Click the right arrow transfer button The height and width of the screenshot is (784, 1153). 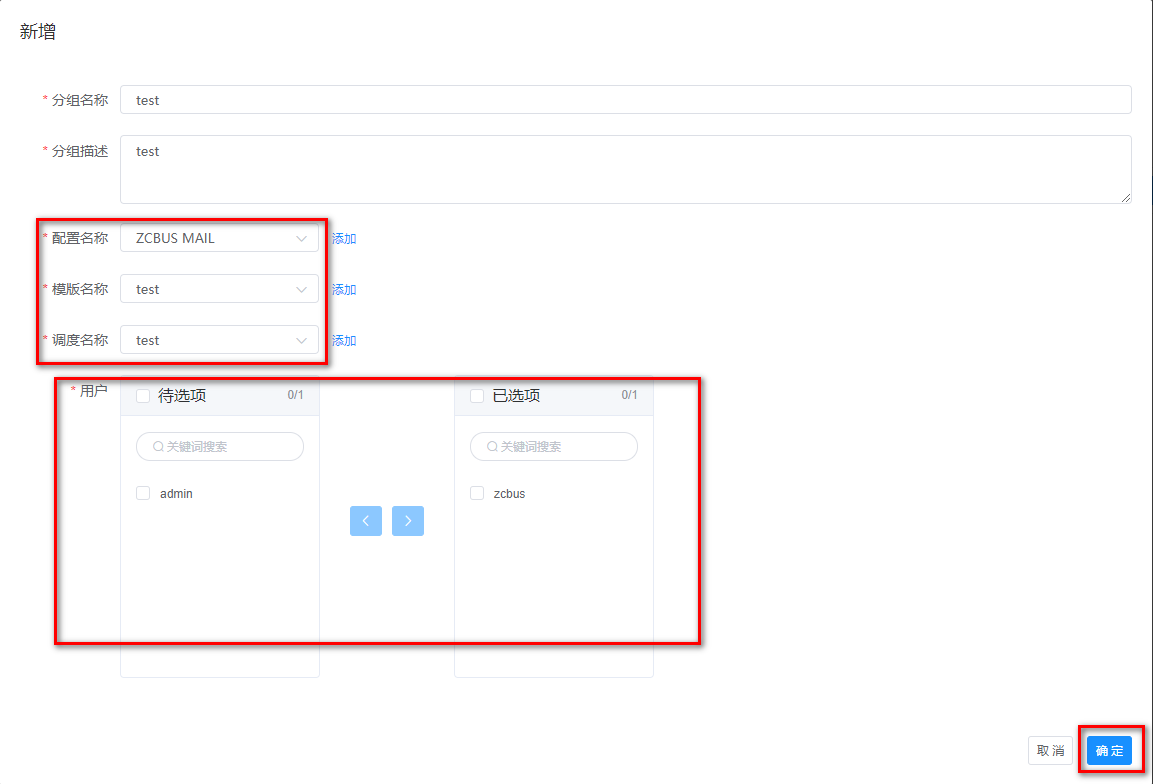[408, 521]
